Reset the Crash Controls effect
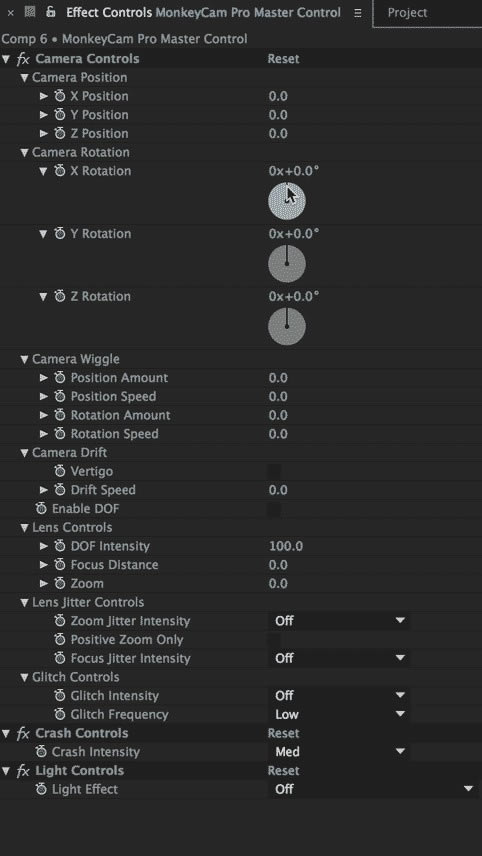Screen dimensions: 482x856 click(x=283, y=733)
